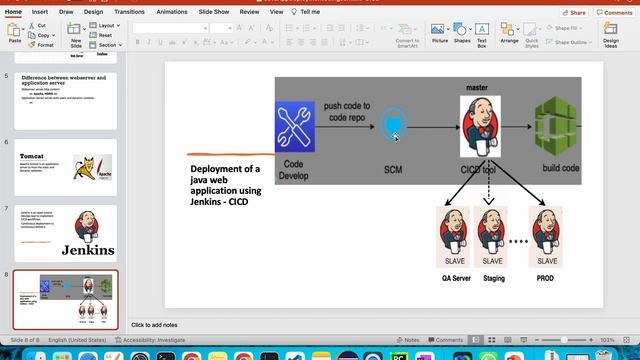Click the Share button
This screenshot has width=640, height=360.
tap(574, 13)
